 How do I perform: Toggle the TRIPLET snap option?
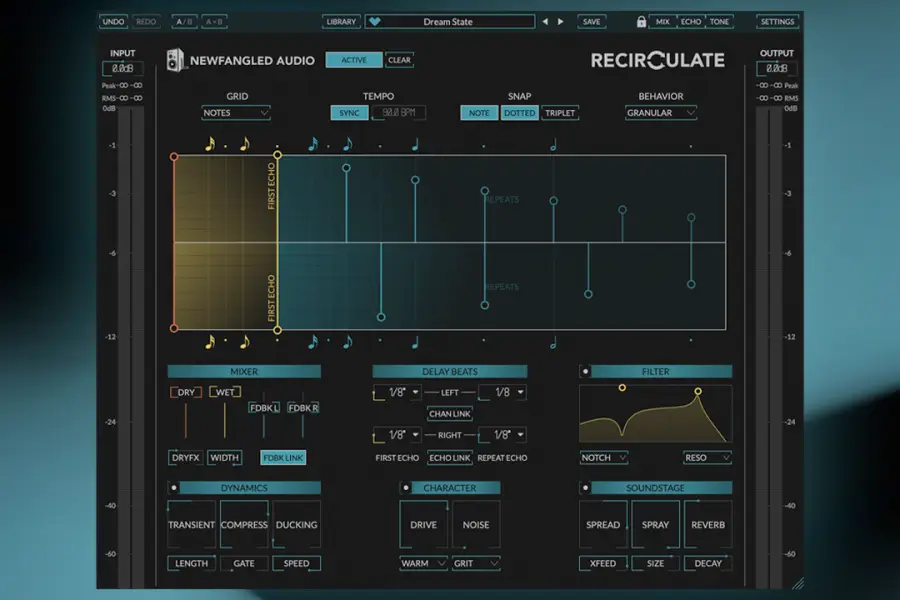560,113
